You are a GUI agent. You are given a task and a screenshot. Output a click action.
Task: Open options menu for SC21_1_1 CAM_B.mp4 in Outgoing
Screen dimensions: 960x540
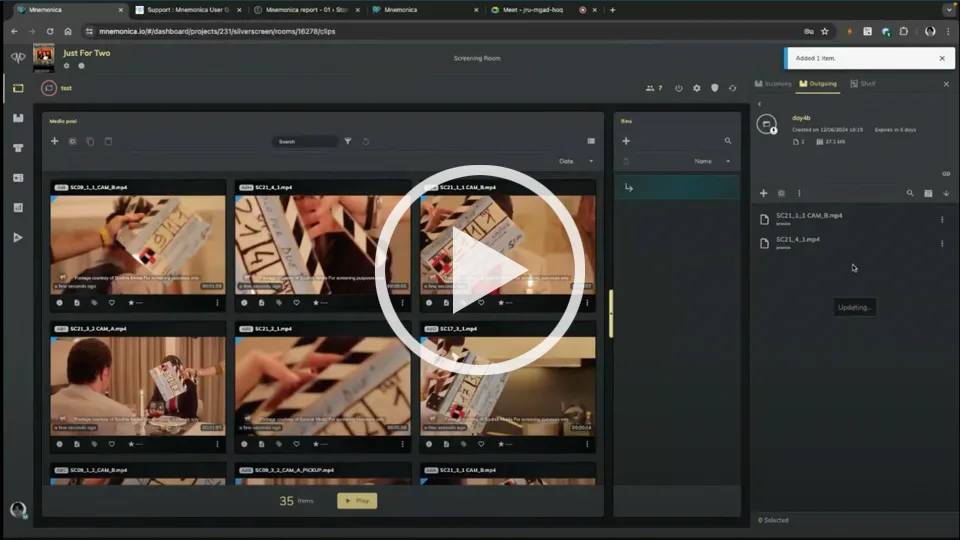(x=942, y=219)
